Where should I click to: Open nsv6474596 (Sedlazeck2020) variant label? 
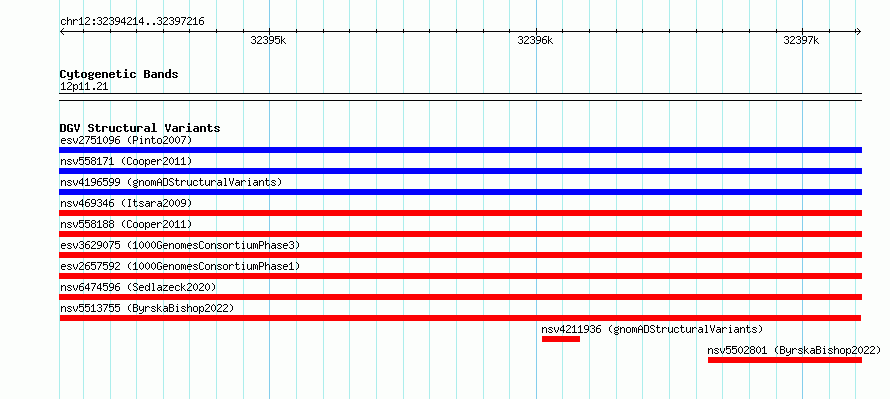pyautogui.click(x=138, y=287)
